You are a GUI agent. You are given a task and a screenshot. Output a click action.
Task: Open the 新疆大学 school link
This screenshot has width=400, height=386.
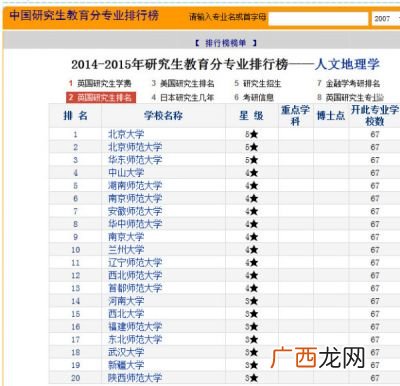click(126, 365)
